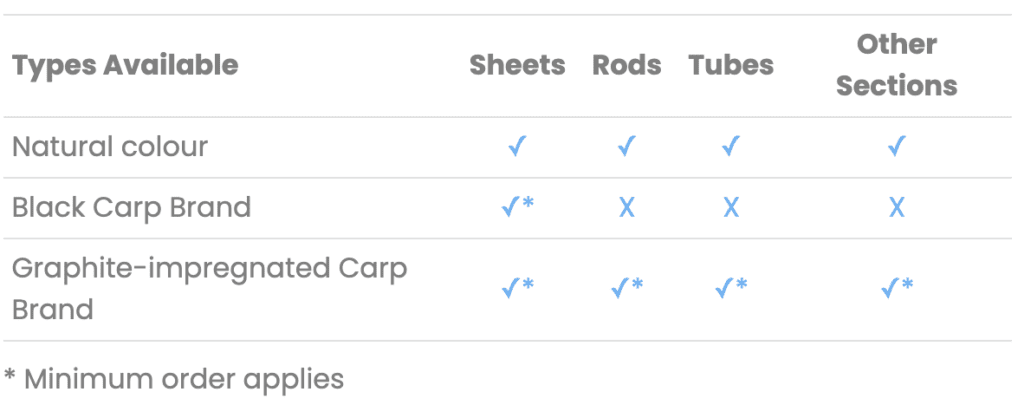Click Black Carp Brand Other Sections X mark

[897, 208]
